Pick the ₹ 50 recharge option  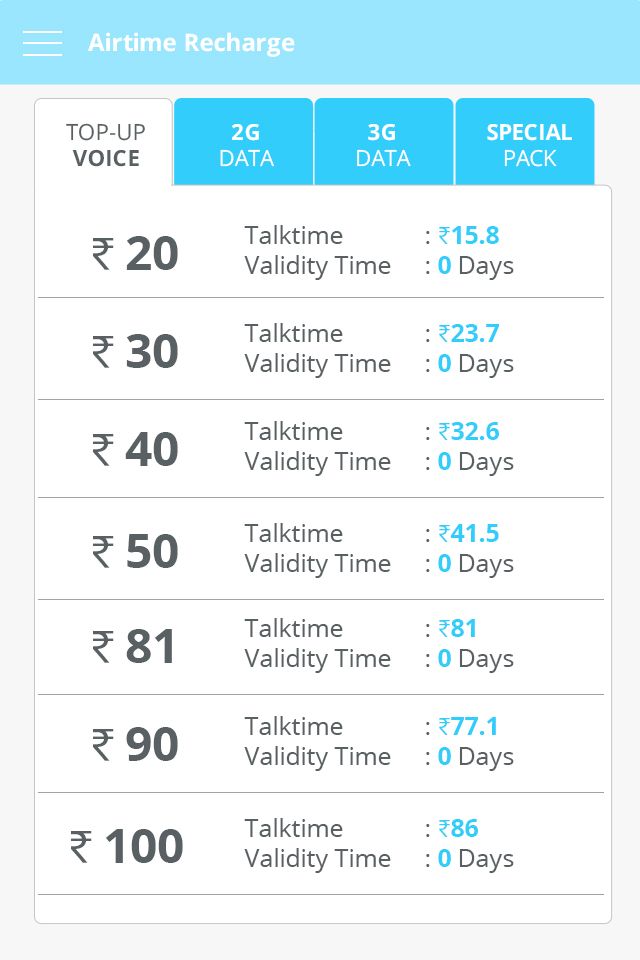click(321, 549)
